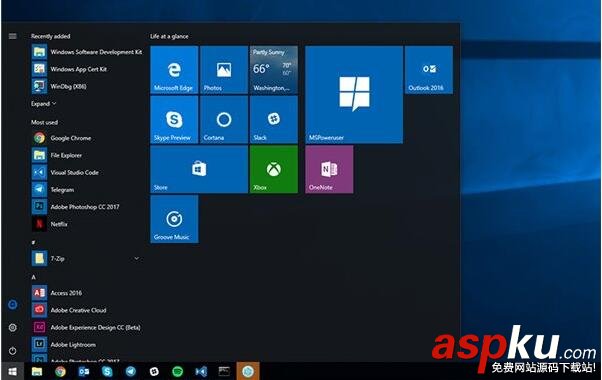
Task: Expand the 7-Zip folder chevron
Action: pos(137,259)
